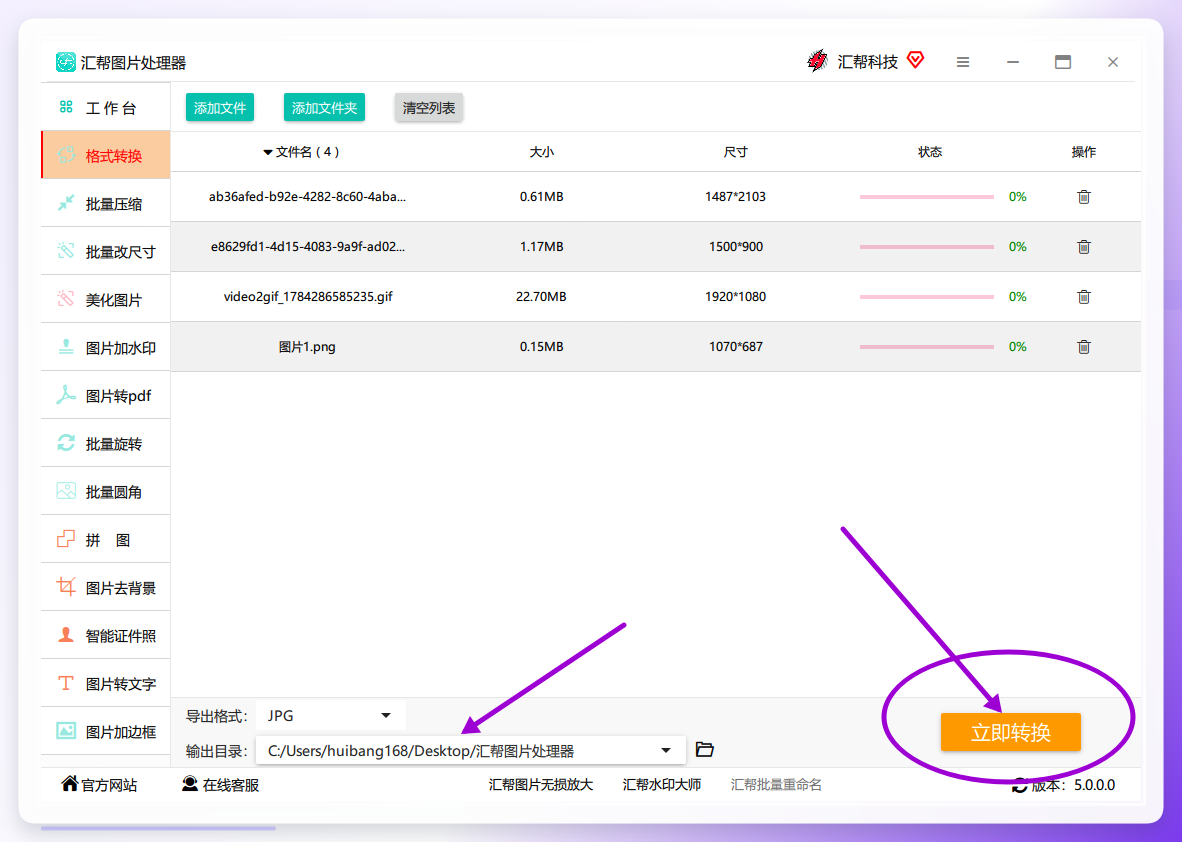The width and height of the screenshot is (1182, 842).
Task: Open 官方网站 link in footer
Action: click(99, 785)
